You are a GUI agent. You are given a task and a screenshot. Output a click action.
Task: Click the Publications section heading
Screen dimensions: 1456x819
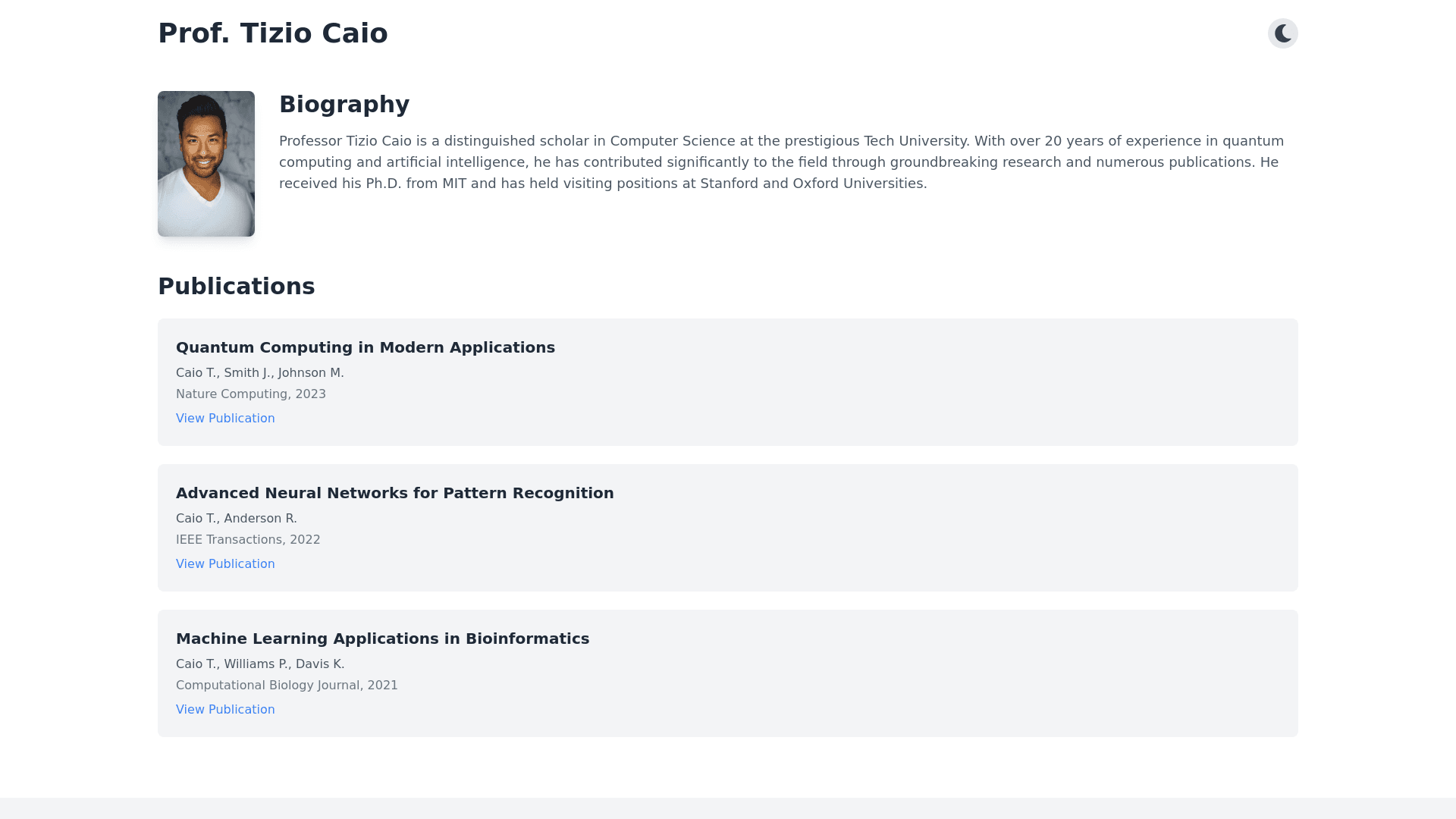click(236, 287)
